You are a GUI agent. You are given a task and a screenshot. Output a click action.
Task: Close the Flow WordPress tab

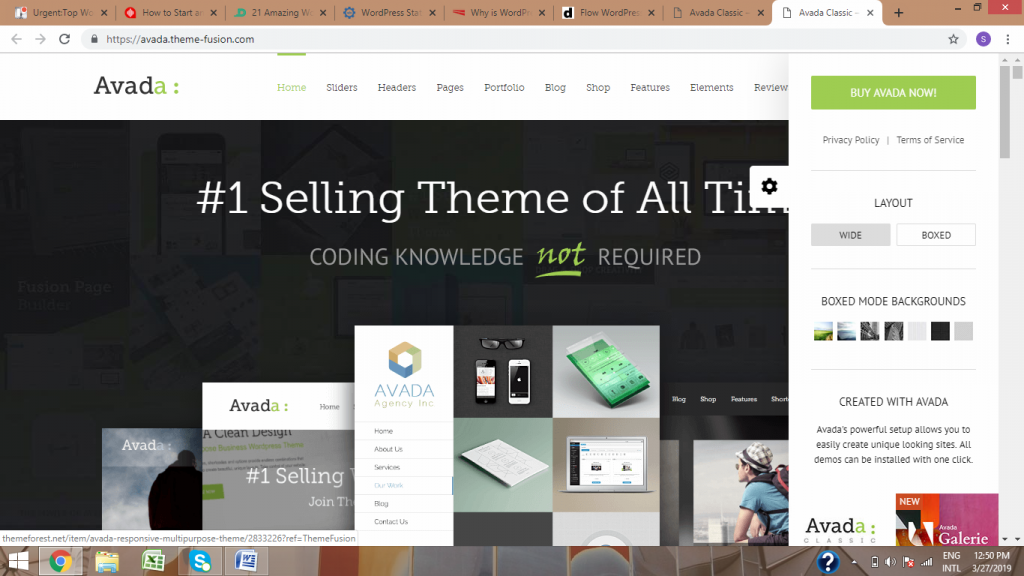coord(651,12)
